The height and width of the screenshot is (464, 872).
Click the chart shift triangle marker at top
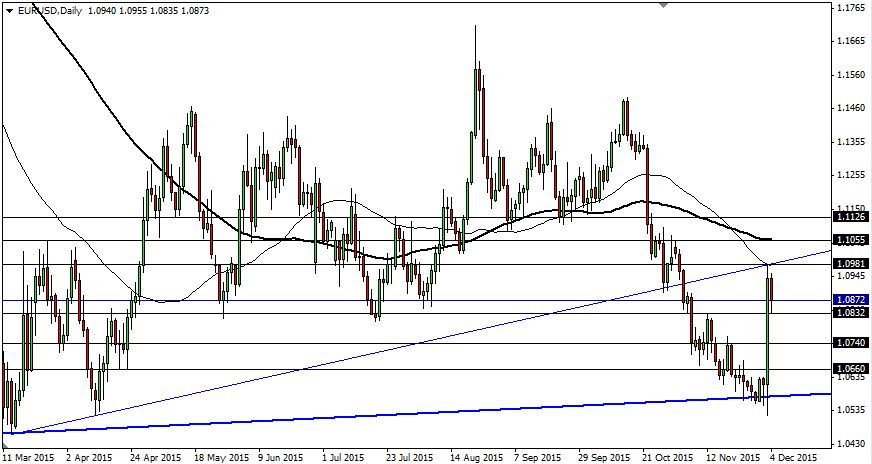point(662,5)
